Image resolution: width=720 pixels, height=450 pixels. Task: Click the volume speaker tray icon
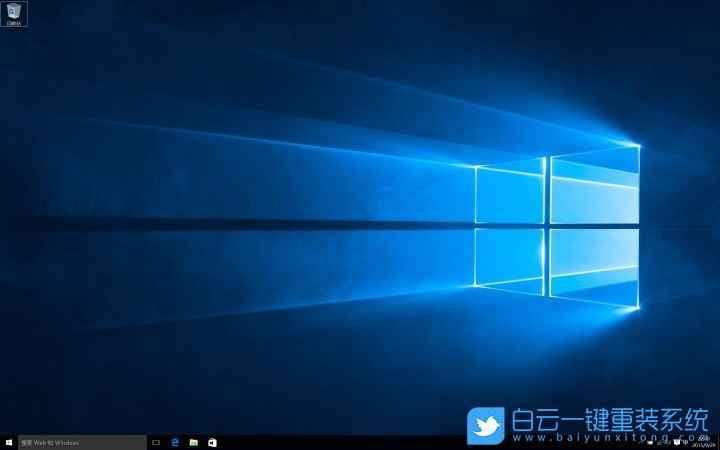[x=667, y=442]
